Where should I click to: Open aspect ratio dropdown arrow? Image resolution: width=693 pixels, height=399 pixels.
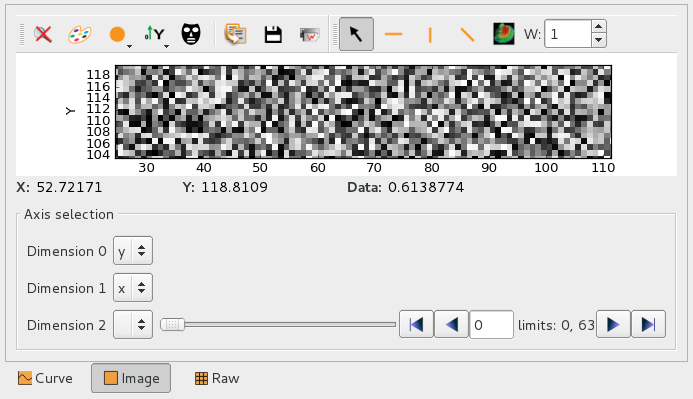pyautogui.click(x=129, y=46)
